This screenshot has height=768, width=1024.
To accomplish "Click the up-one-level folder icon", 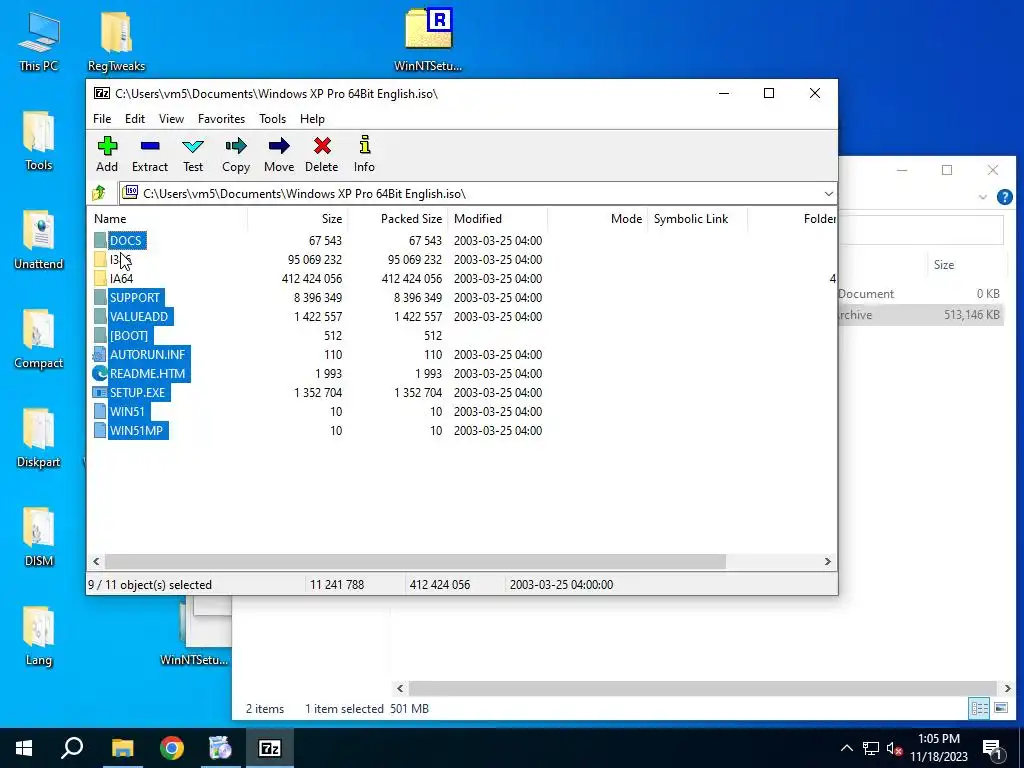I will [x=99, y=193].
